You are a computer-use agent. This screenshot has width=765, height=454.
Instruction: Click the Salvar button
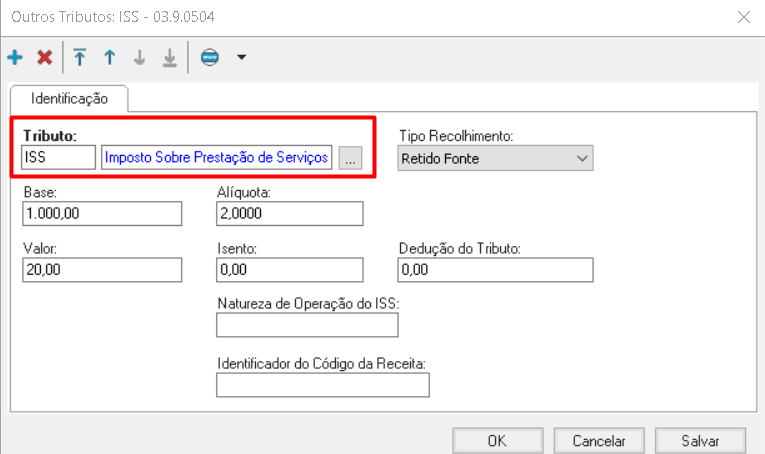pos(700,441)
